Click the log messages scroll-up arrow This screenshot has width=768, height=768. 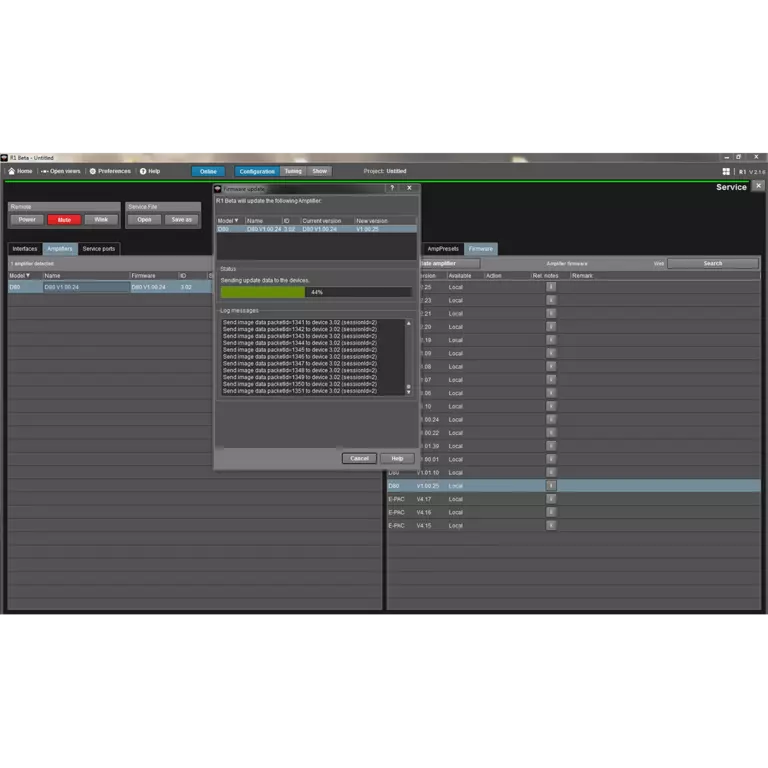click(x=408, y=323)
